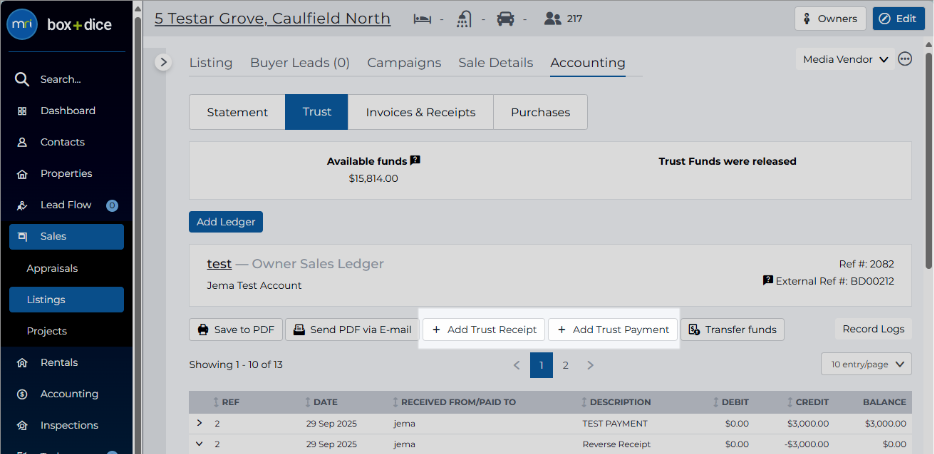Click the help icon beside External Ref
Image resolution: width=934 pixels, height=454 pixels.
[768, 280]
